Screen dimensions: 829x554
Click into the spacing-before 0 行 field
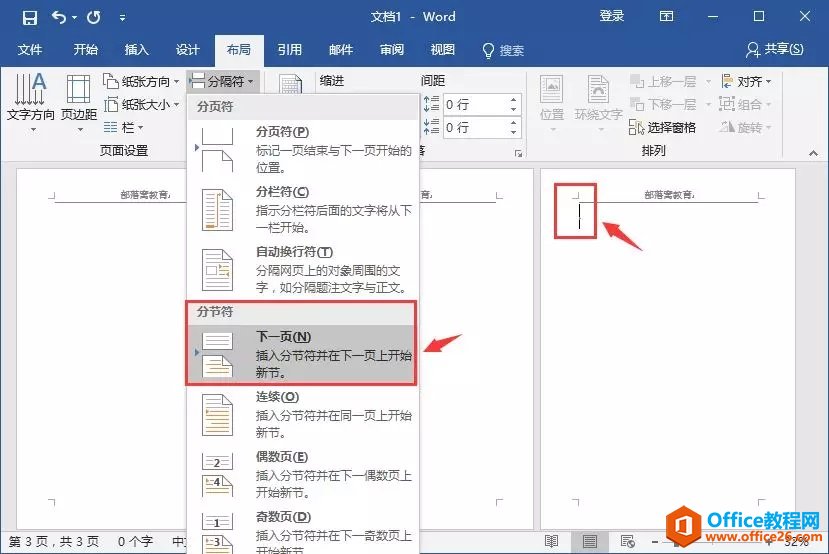coord(475,105)
